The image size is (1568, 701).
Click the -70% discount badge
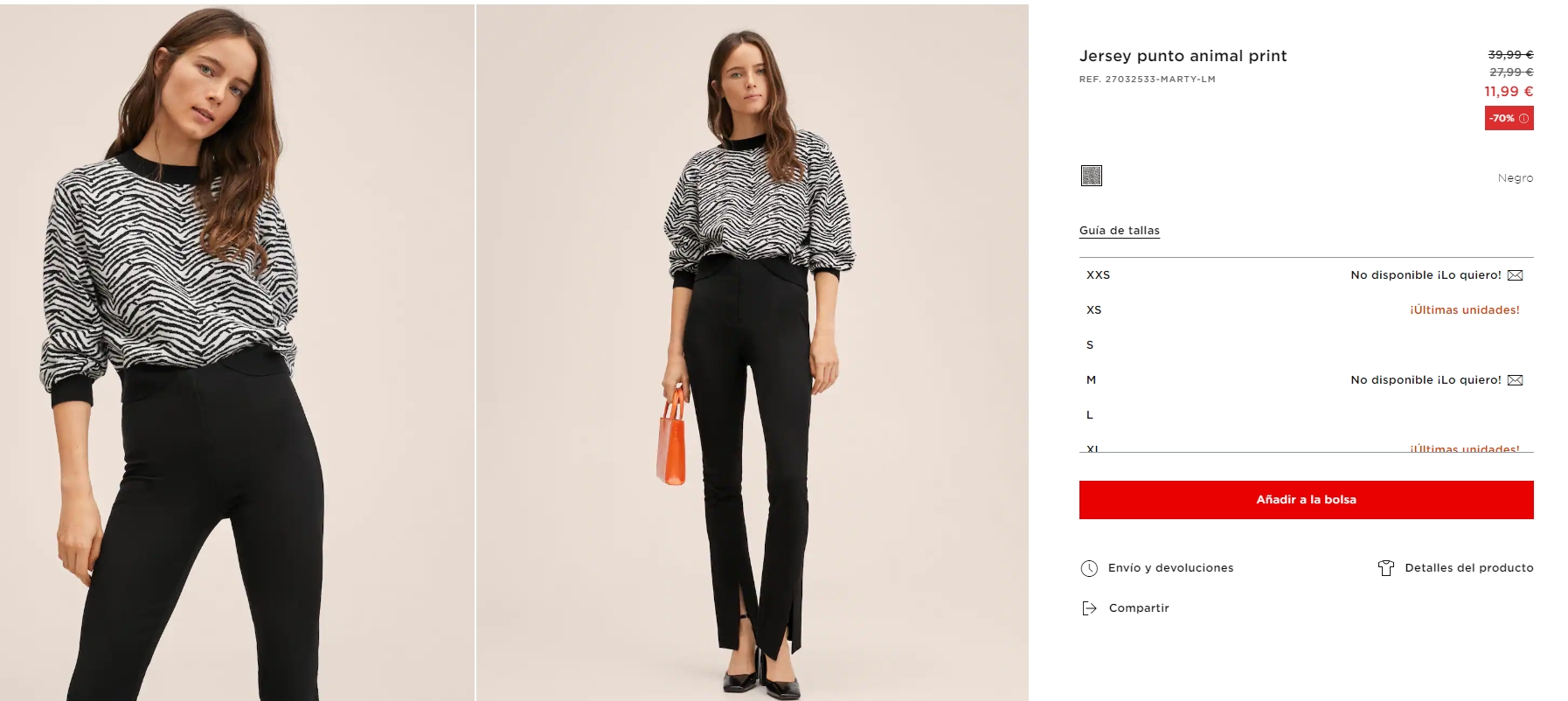[1509, 118]
